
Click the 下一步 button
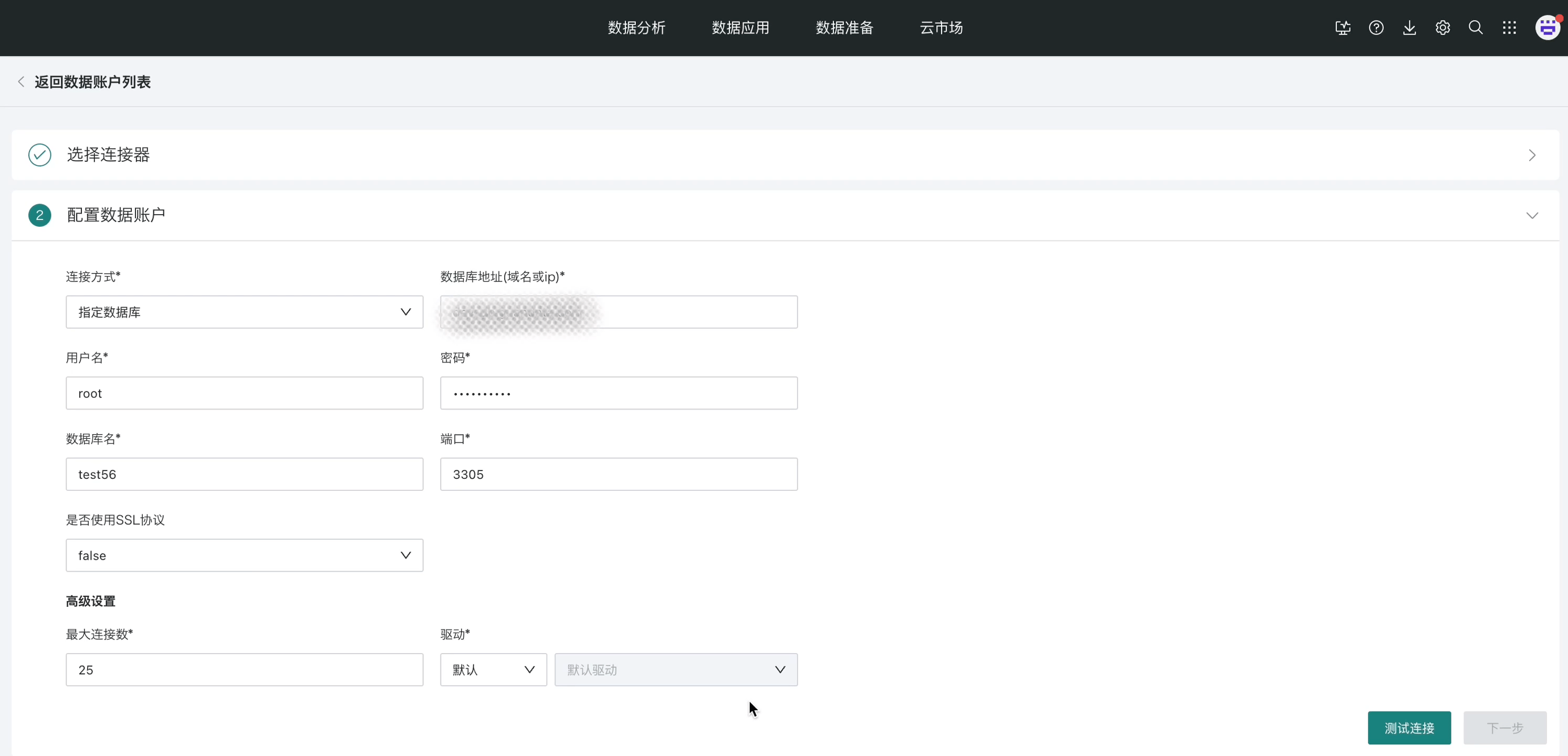pos(1504,728)
